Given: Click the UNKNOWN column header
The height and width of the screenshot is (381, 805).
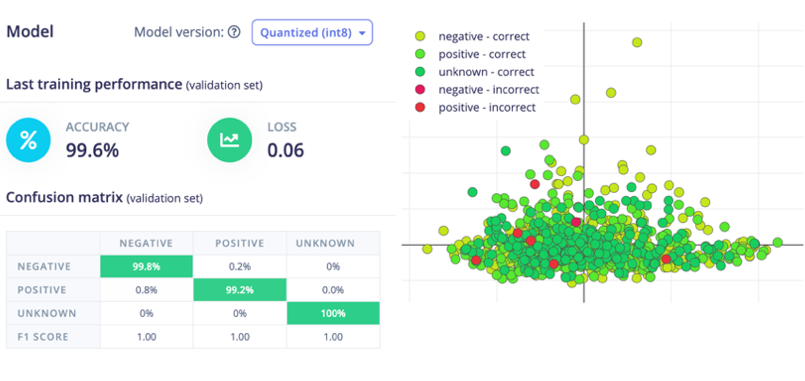Looking at the screenshot, I should [x=325, y=243].
